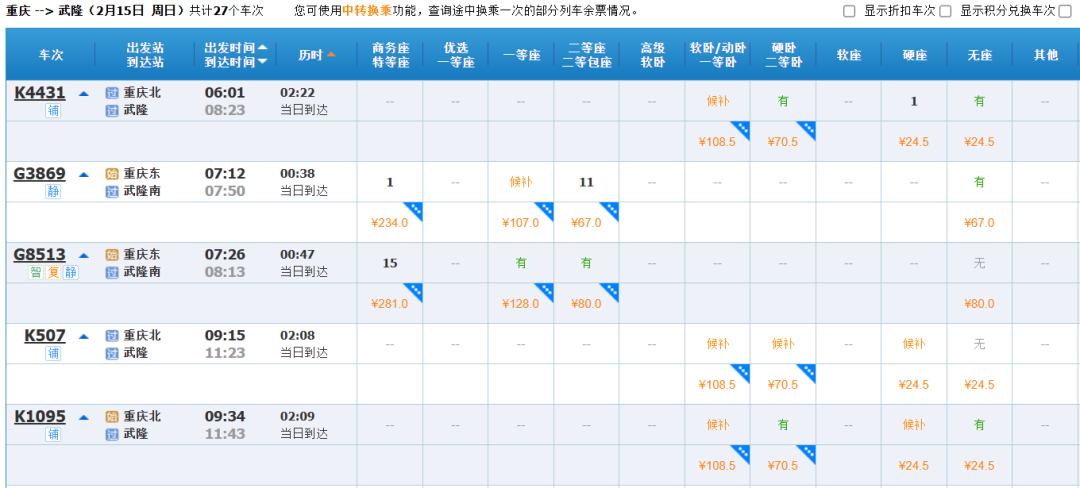The width and height of the screenshot is (1080, 488).
Task: Open train G3869 details
Action: point(40,173)
